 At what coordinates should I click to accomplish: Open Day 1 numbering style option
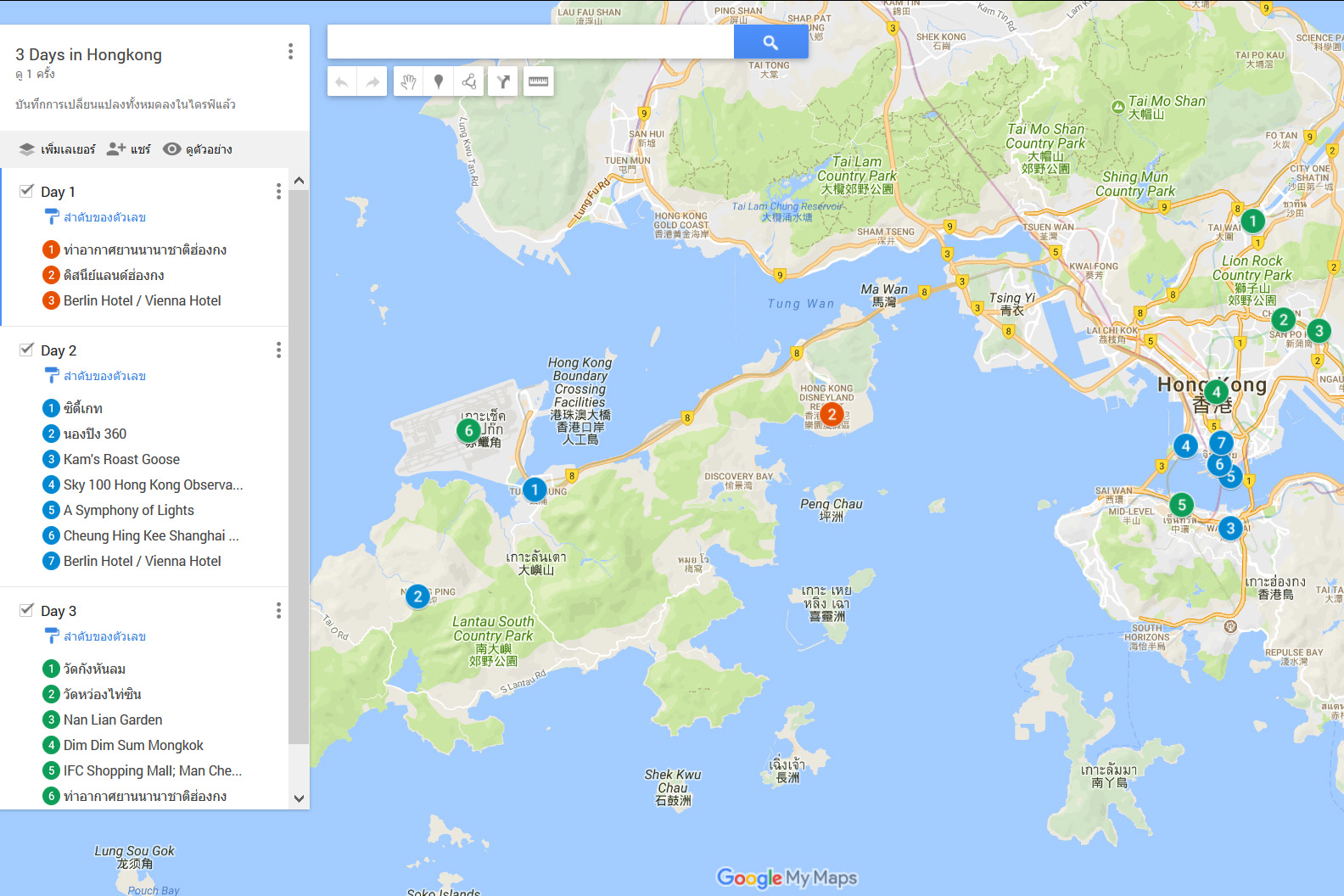tap(95, 218)
